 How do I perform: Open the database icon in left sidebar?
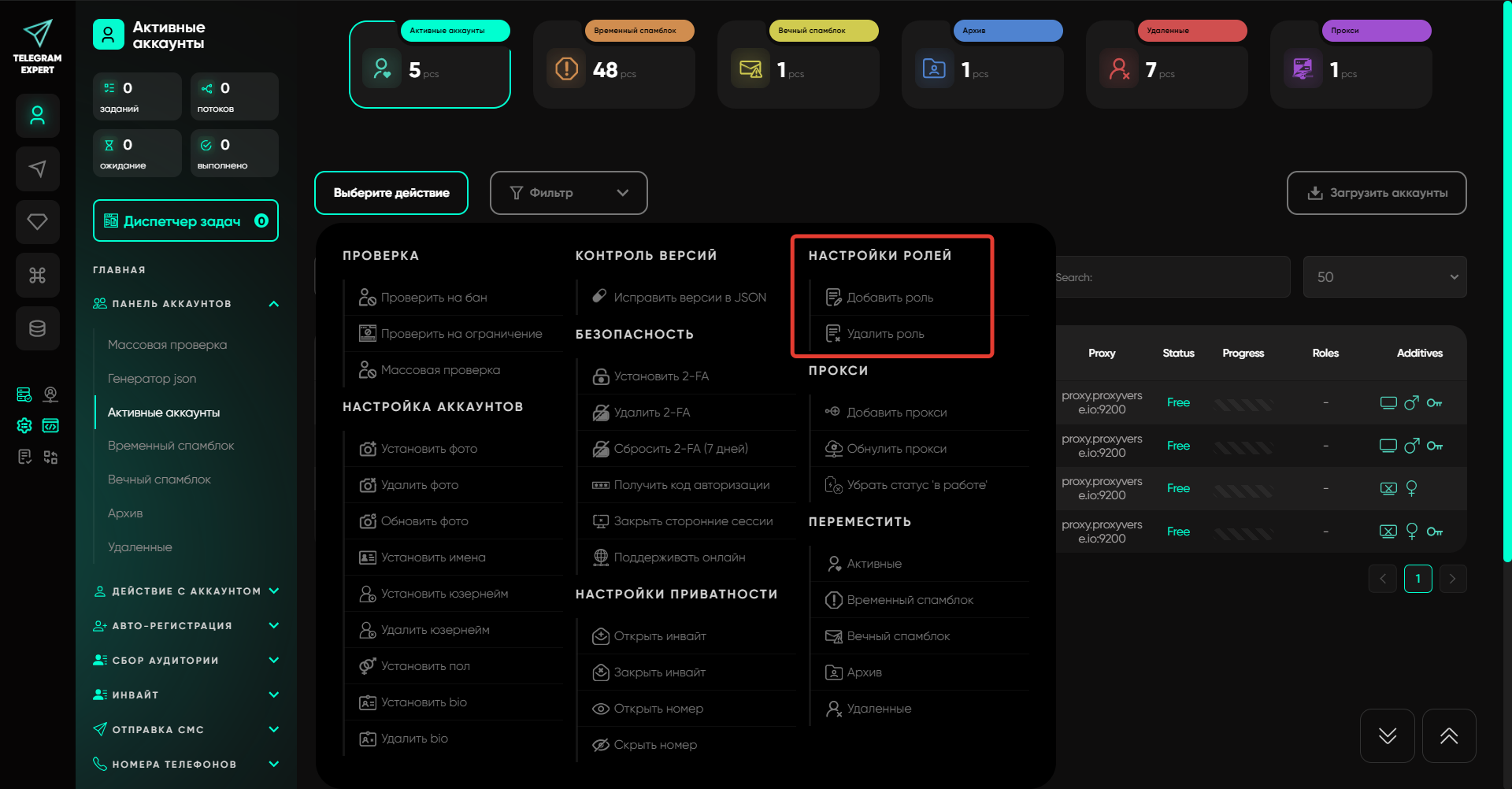tap(37, 328)
